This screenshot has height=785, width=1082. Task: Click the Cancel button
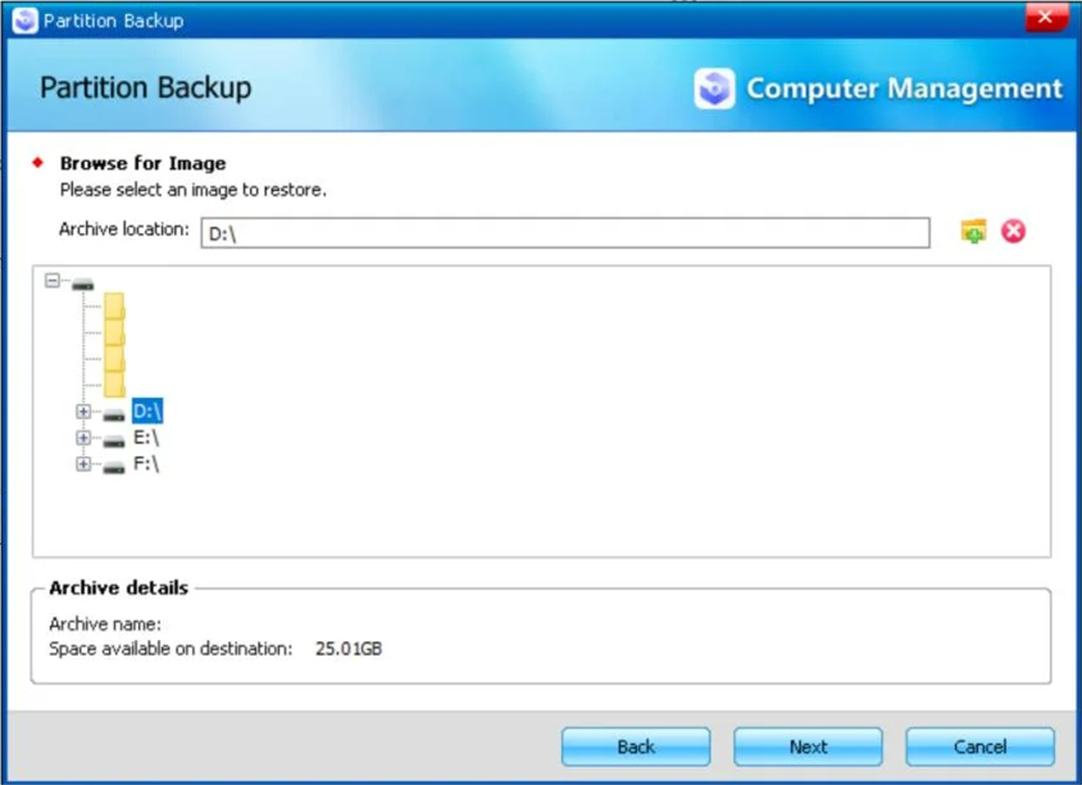pyautogui.click(x=979, y=746)
